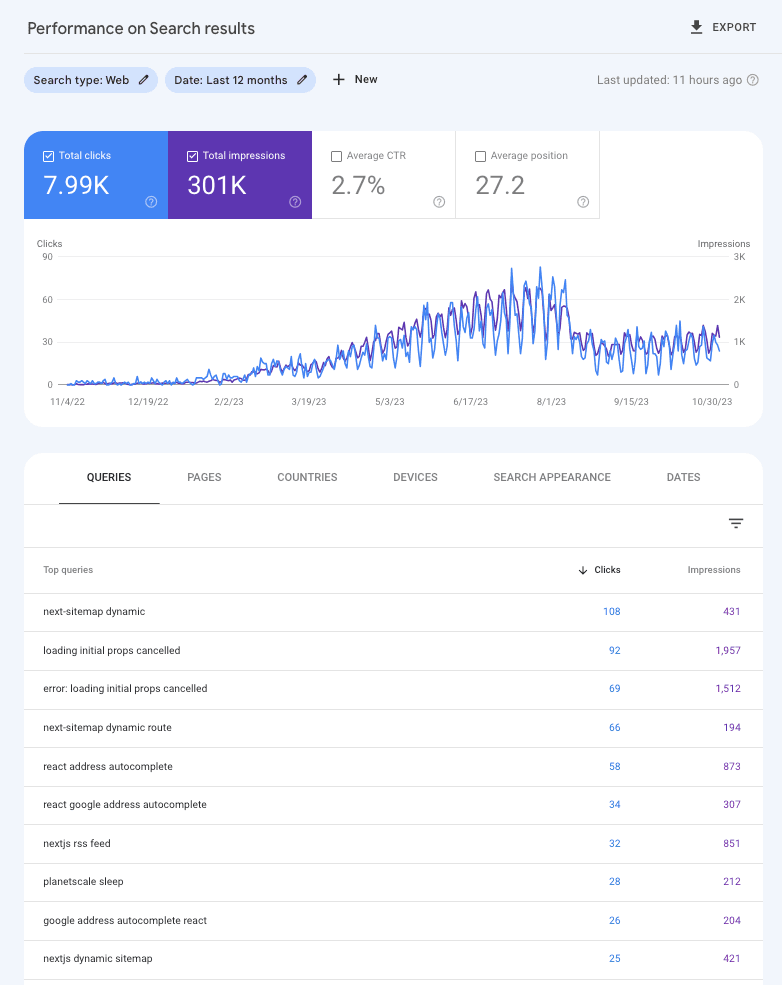Click help icon on Average position card
This screenshot has width=782, height=985.
pyautogui.click(x=583, y=202)
